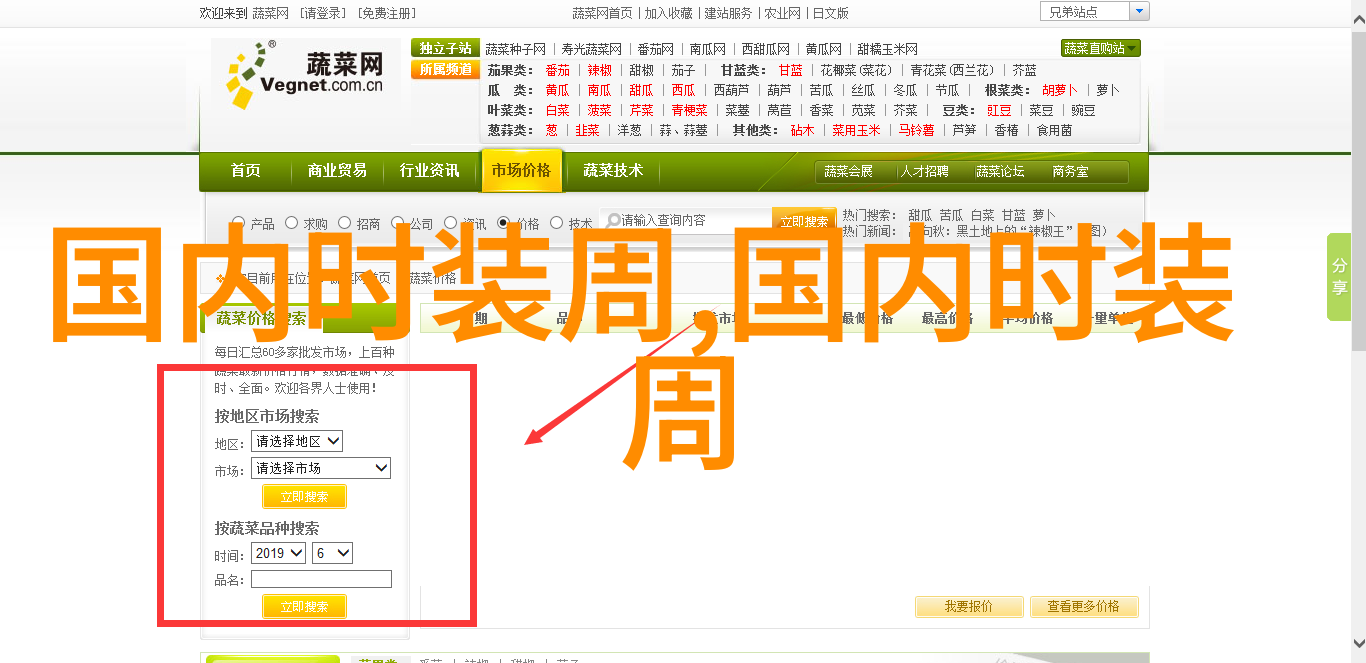Click the 查看更多价格 button

[1083, 606]
